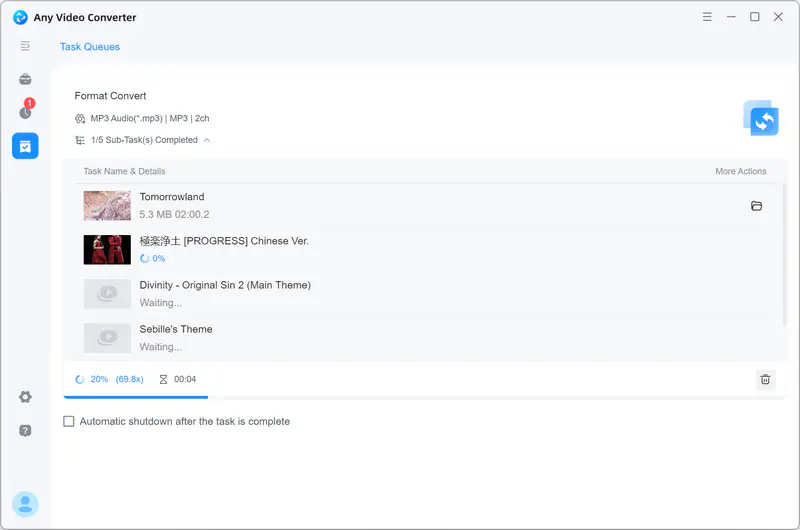Click the Format Convert blue icon
Screen dimensions: 800x530
click(x=761, y=118)
